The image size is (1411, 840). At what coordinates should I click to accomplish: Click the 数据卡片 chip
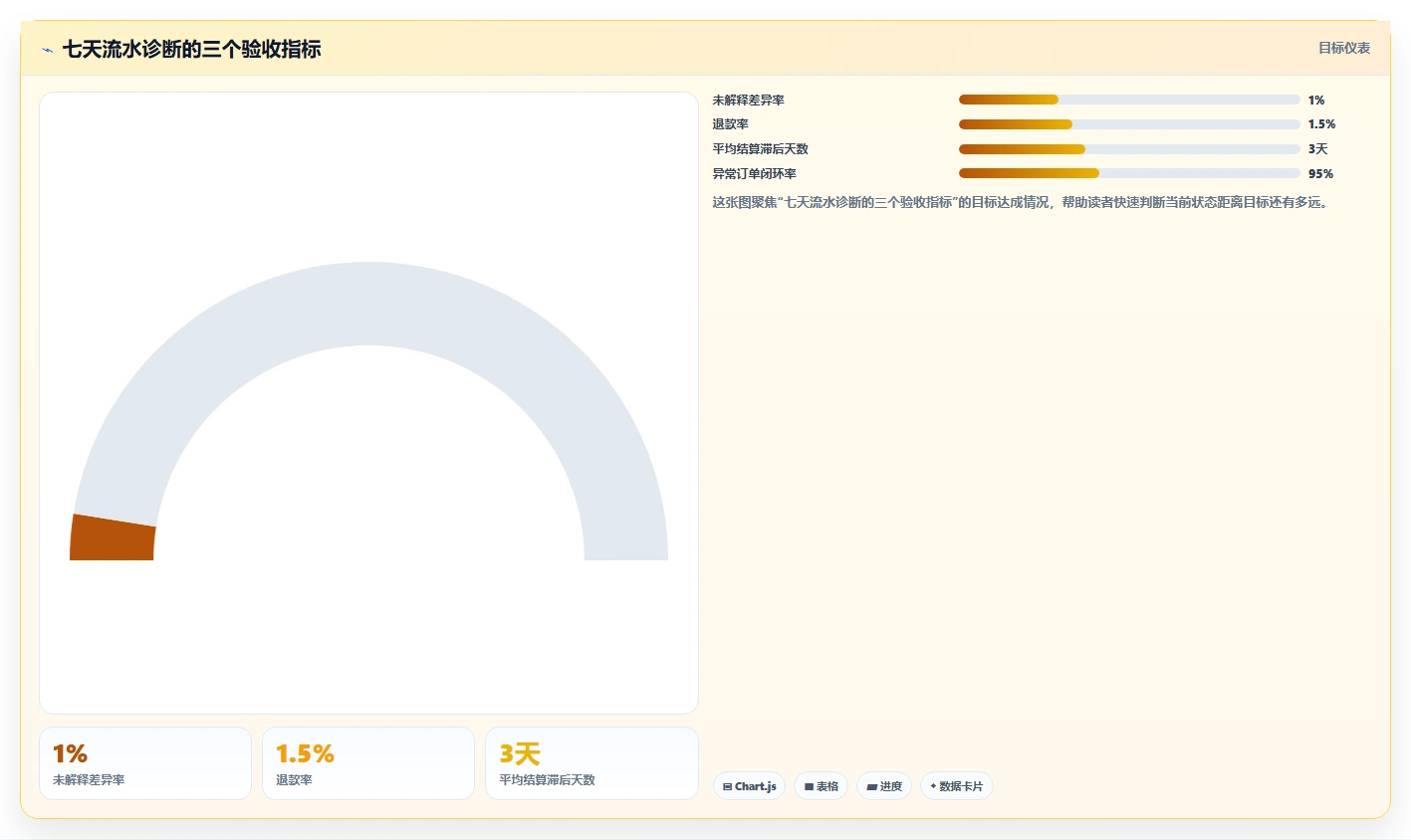coord(957,786)
